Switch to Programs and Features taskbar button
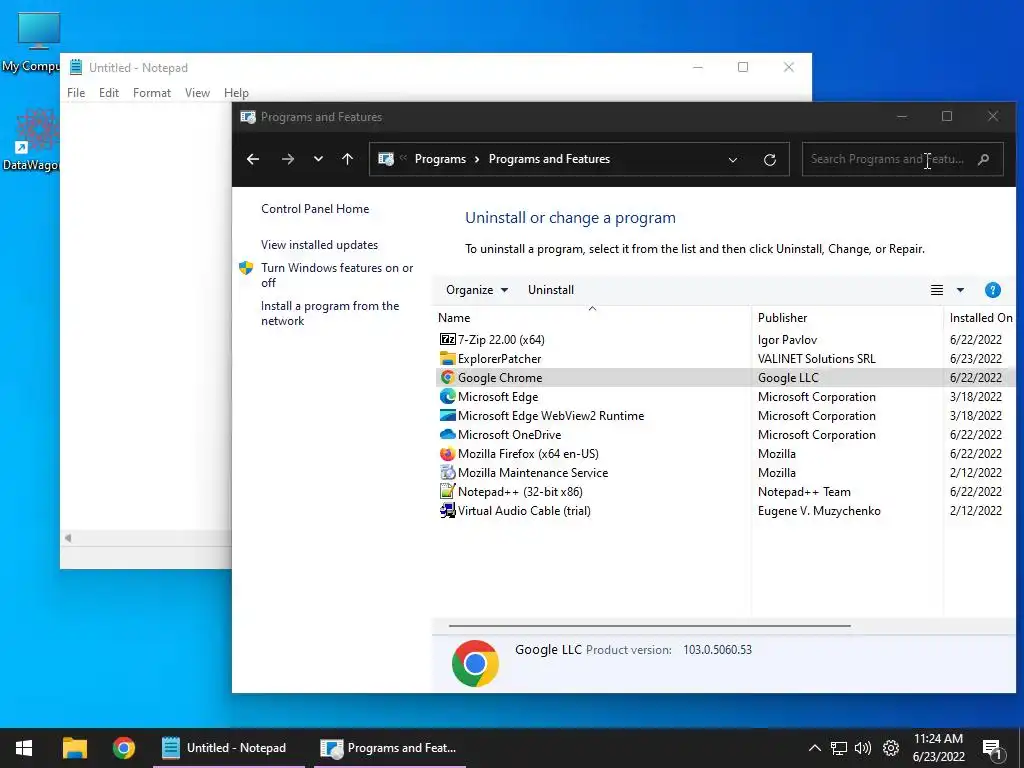Screen dimensions: 1024x768 (390, 748)
